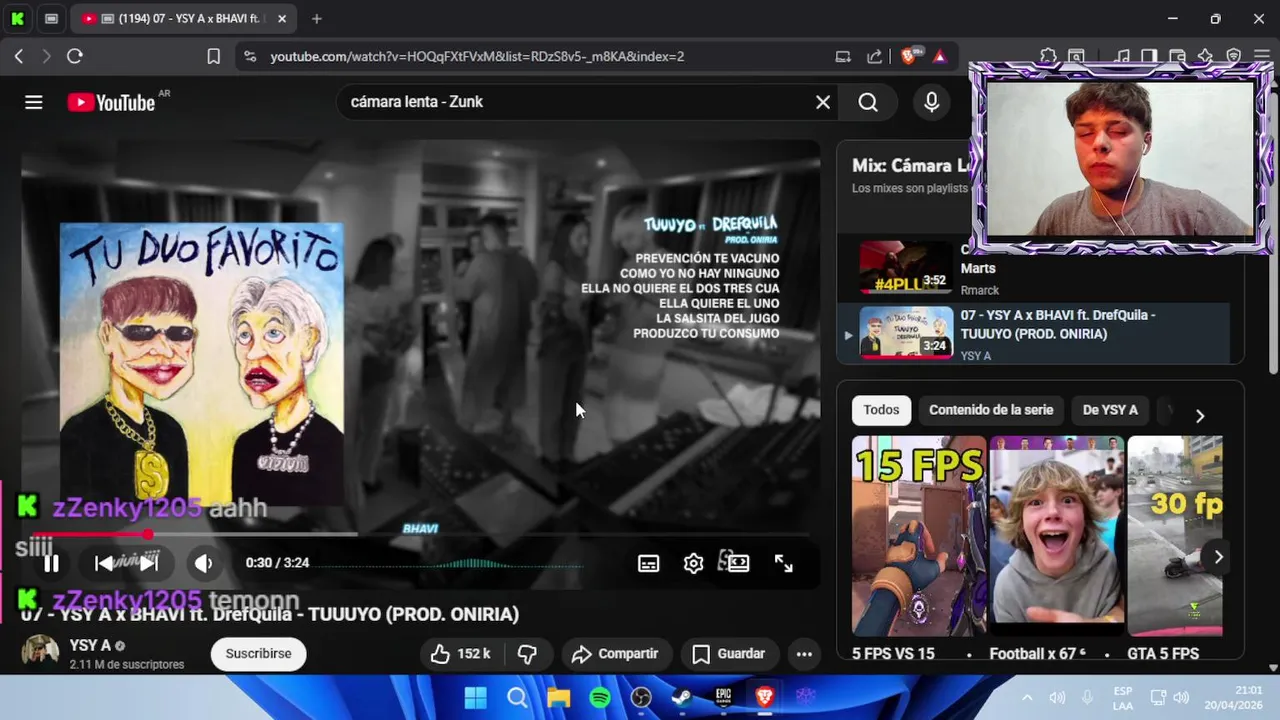This screenshot has width=1280, height=720.
Task: Switch to the Kick pinned tab
Action: click(19, 18)
